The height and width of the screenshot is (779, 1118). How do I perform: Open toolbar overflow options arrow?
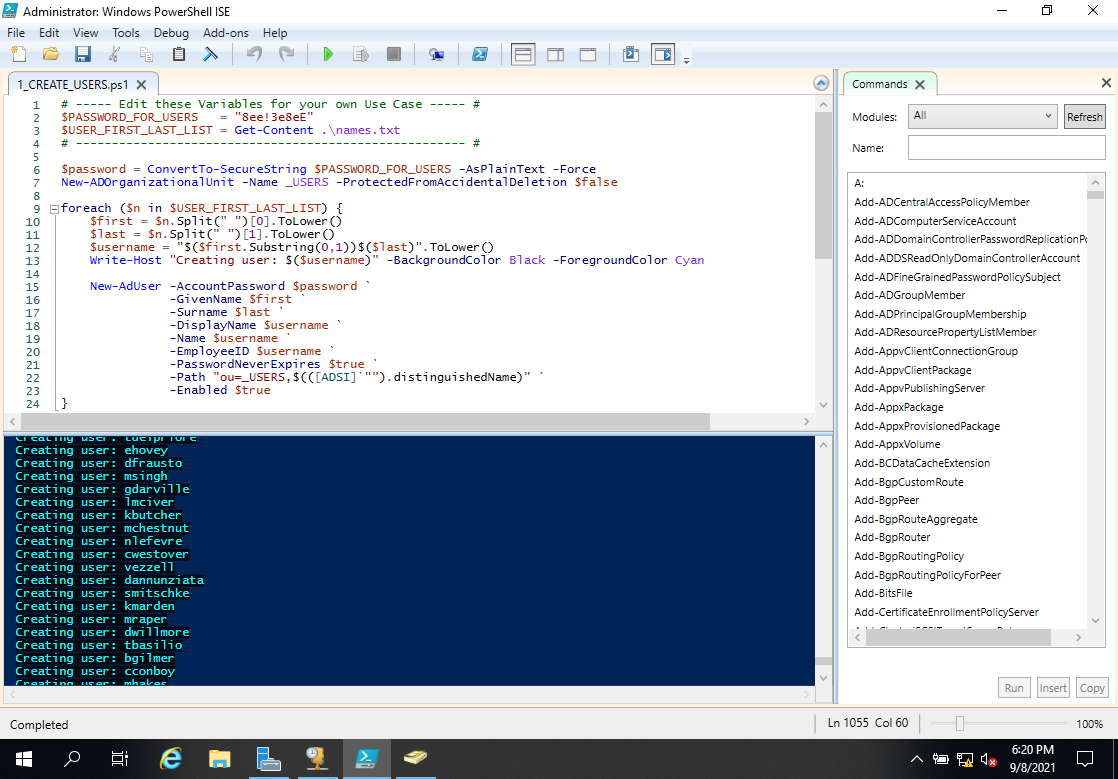point(687,60)
